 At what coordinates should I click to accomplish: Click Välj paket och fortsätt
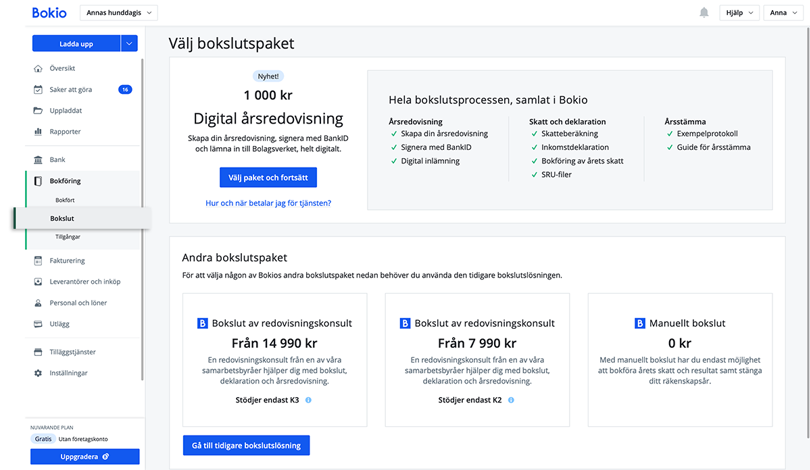(268, 177)
